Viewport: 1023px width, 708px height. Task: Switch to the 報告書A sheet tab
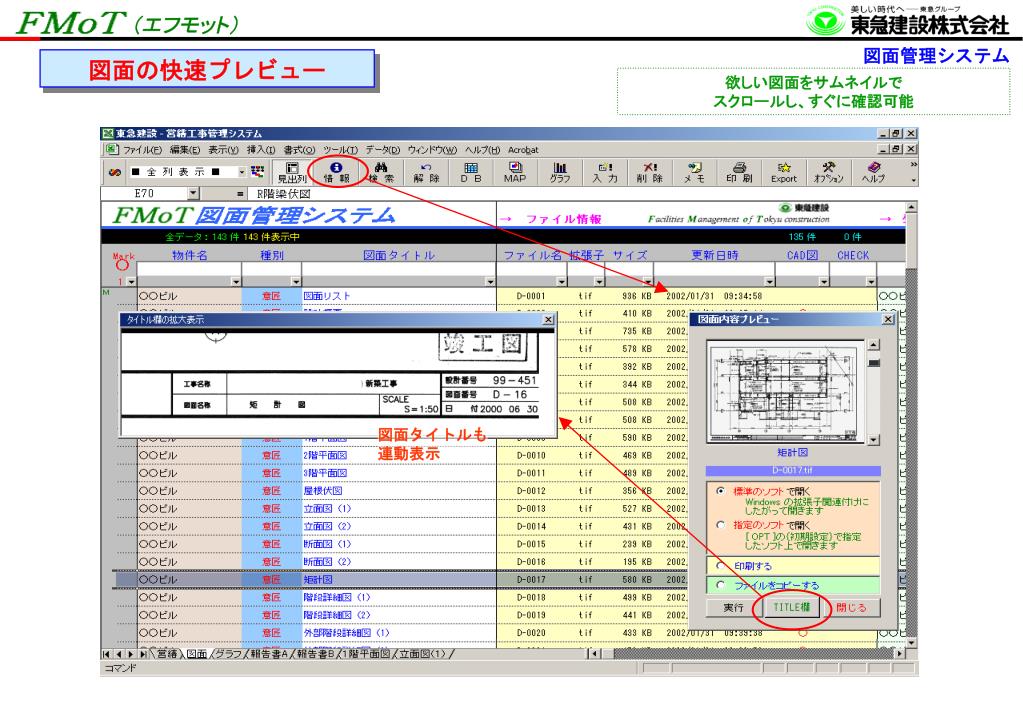click(269, 653)
